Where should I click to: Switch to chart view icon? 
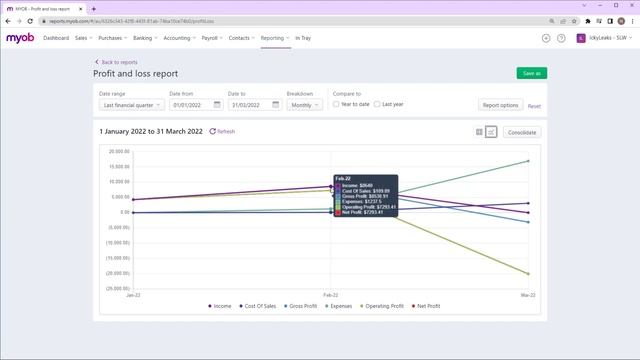[x=491, y=132]
